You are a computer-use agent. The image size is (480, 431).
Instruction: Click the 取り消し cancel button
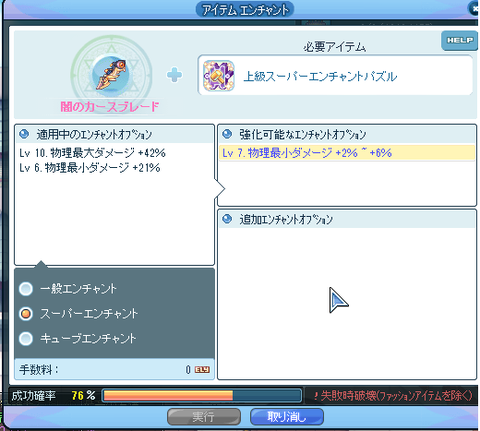coord(287,417)
